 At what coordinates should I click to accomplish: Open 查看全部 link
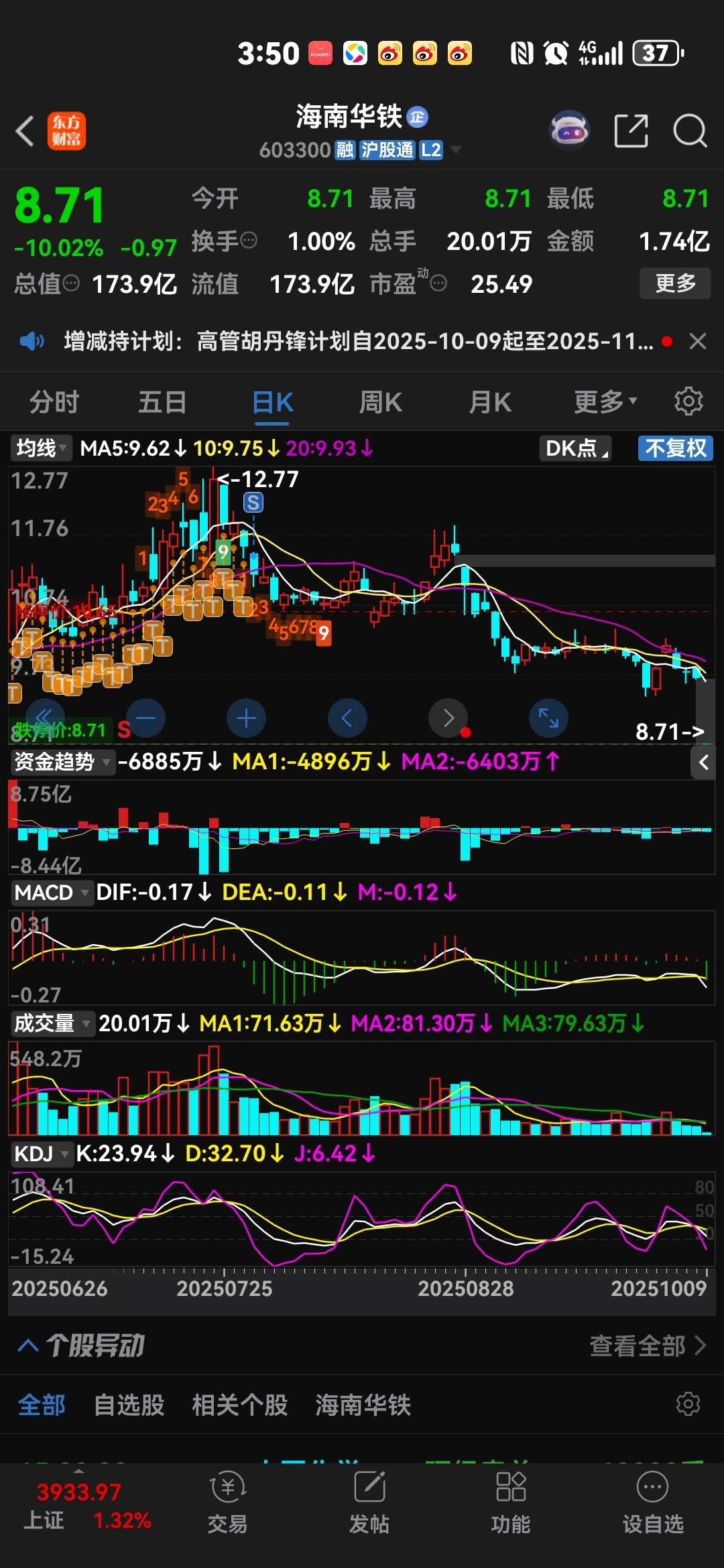(x=648, y=1346)
